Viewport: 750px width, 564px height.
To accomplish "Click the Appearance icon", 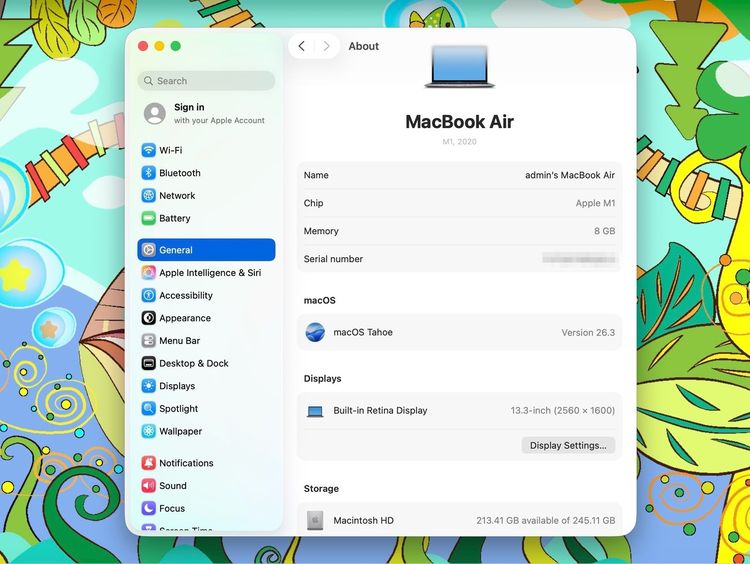I will (149, 318).
